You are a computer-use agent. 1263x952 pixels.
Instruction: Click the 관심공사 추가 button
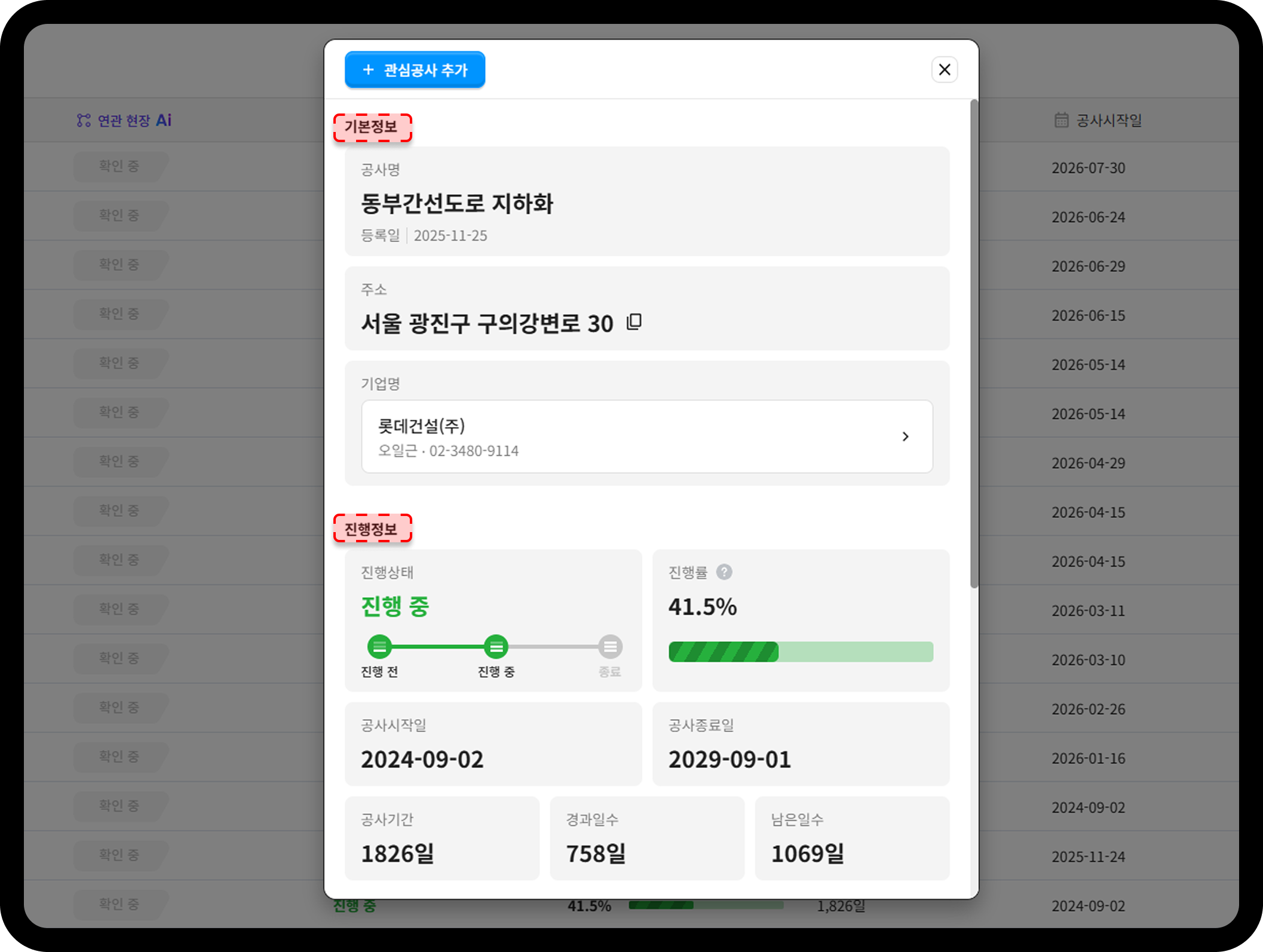click(x=415, y=70)
